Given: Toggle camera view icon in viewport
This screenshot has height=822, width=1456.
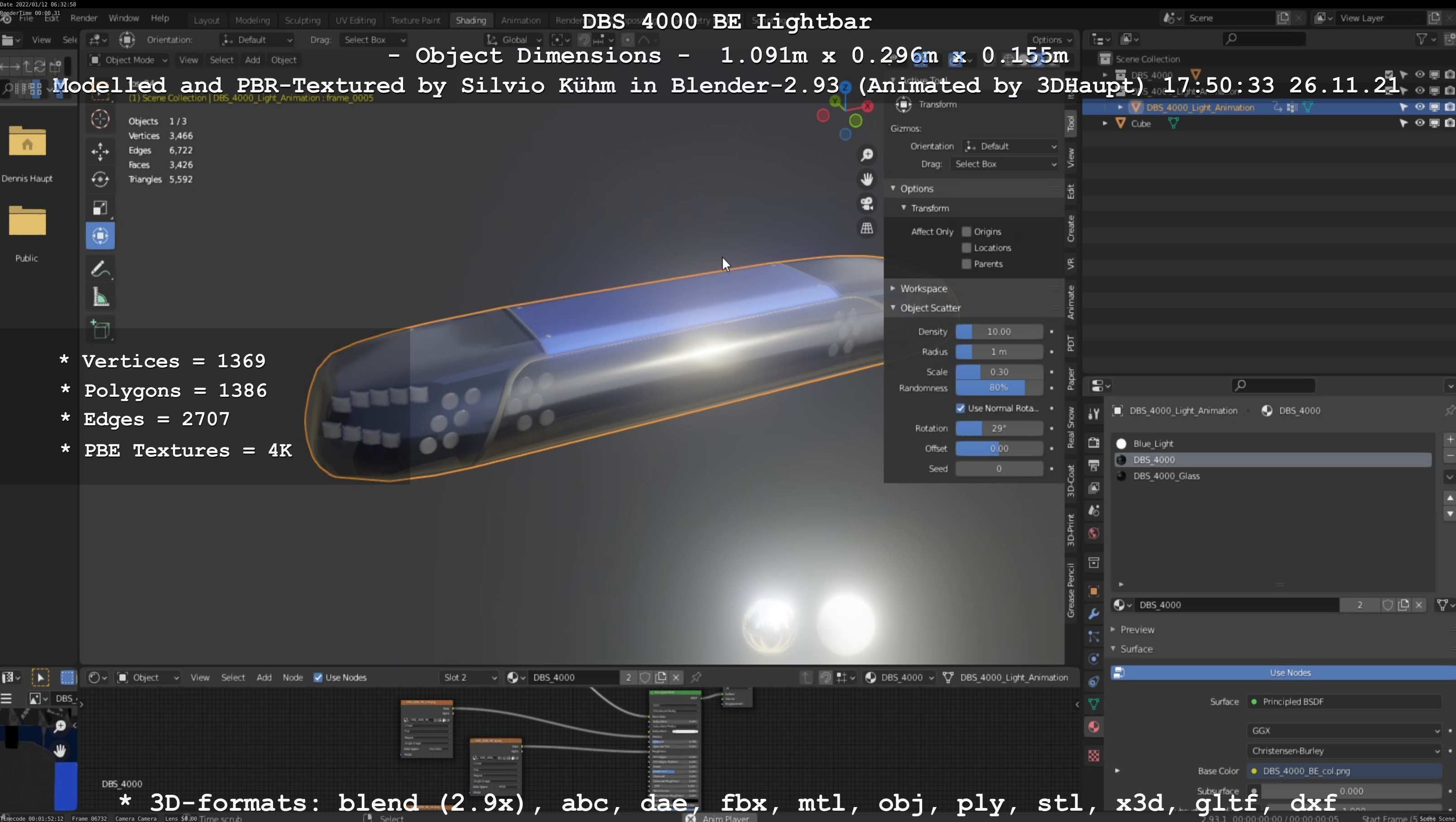Looking at the screenshot, I should pos(866,203).
